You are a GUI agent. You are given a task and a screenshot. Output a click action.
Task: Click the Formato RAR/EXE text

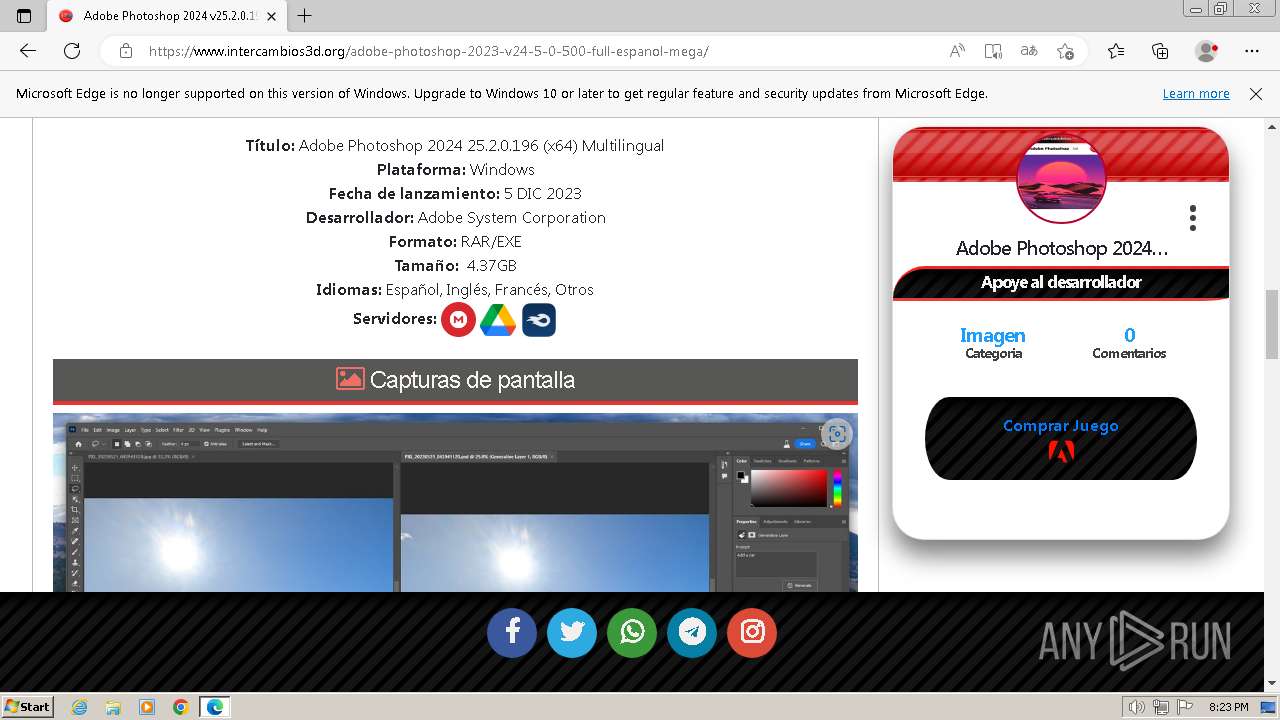455,241
